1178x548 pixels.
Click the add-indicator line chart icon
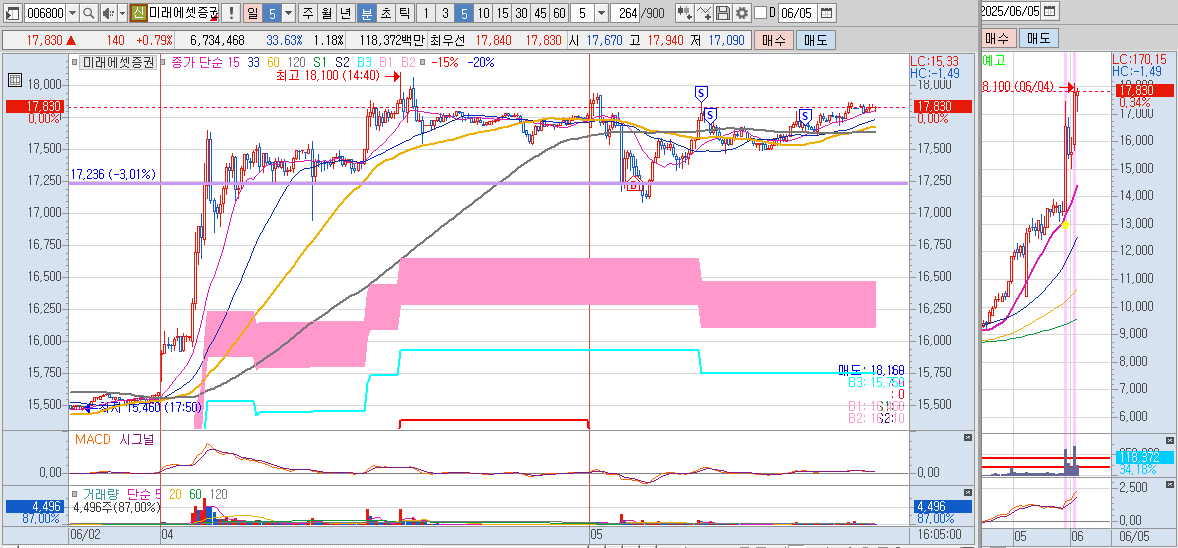pyautogui.click(x=703, y=13)
